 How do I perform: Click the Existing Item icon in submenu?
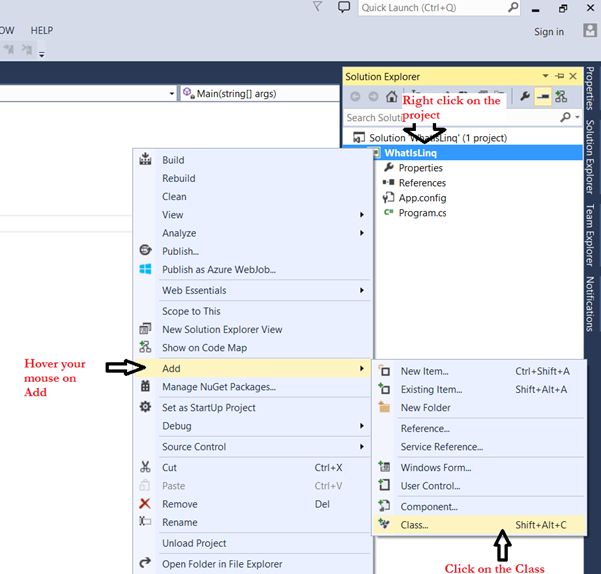pos(384,389)
